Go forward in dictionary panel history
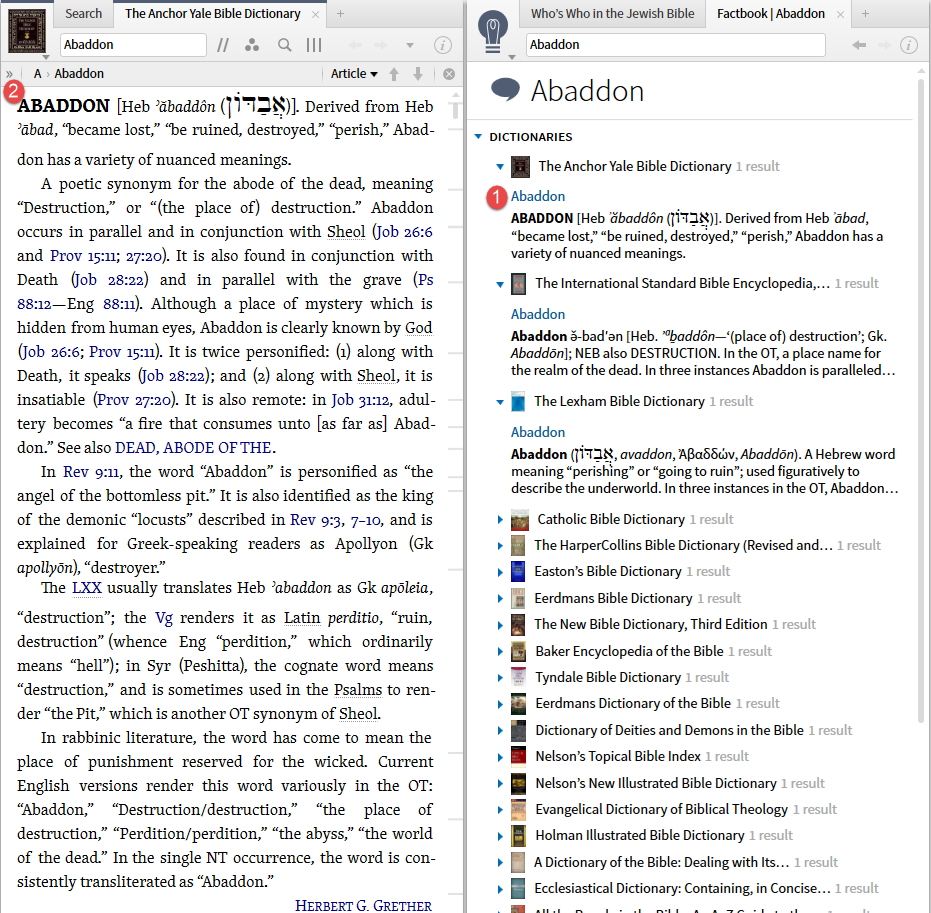Screen dimensions: 931x913 coord(380,45)
